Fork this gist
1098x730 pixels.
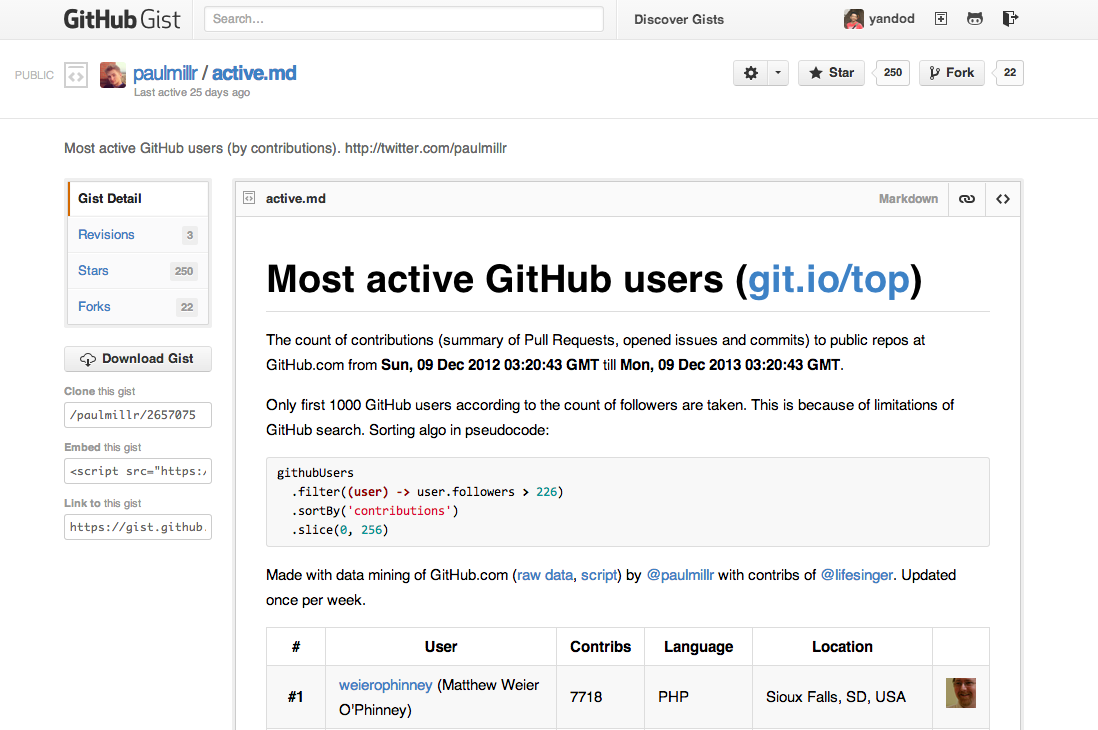point(951,73)
